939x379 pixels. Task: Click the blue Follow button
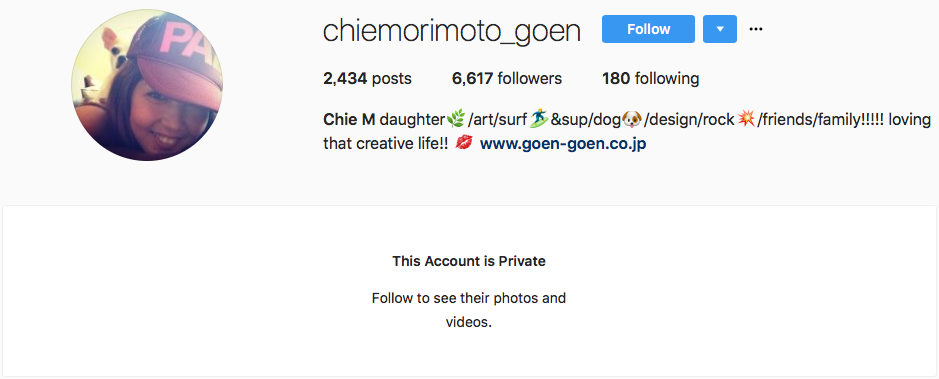[648, 29]
